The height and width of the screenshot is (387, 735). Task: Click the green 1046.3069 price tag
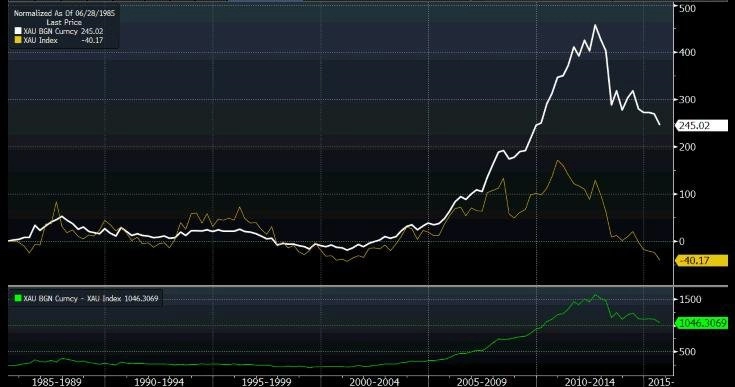(701, 323)
